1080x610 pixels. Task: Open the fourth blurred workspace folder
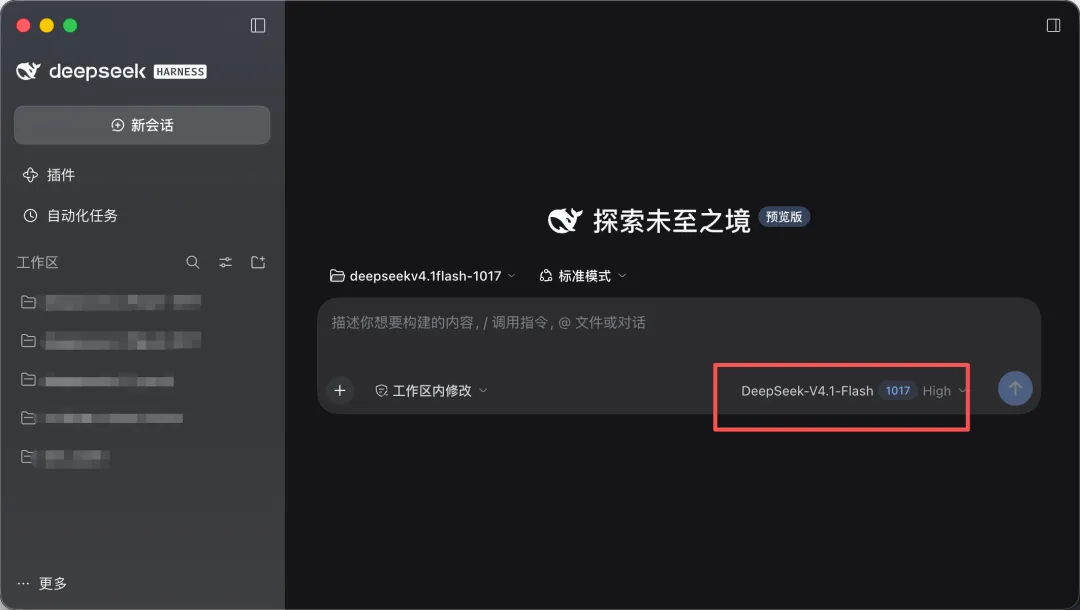[x=102, y=418]
